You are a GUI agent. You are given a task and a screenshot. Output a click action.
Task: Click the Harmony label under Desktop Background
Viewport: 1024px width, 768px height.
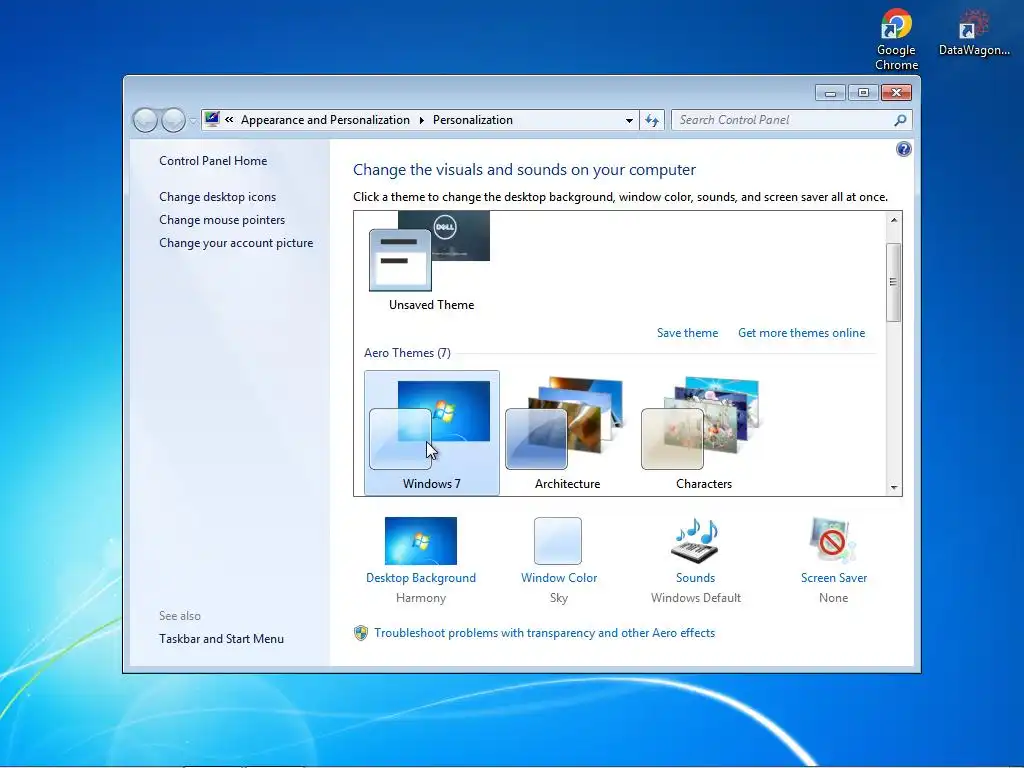tap(421, 598)
